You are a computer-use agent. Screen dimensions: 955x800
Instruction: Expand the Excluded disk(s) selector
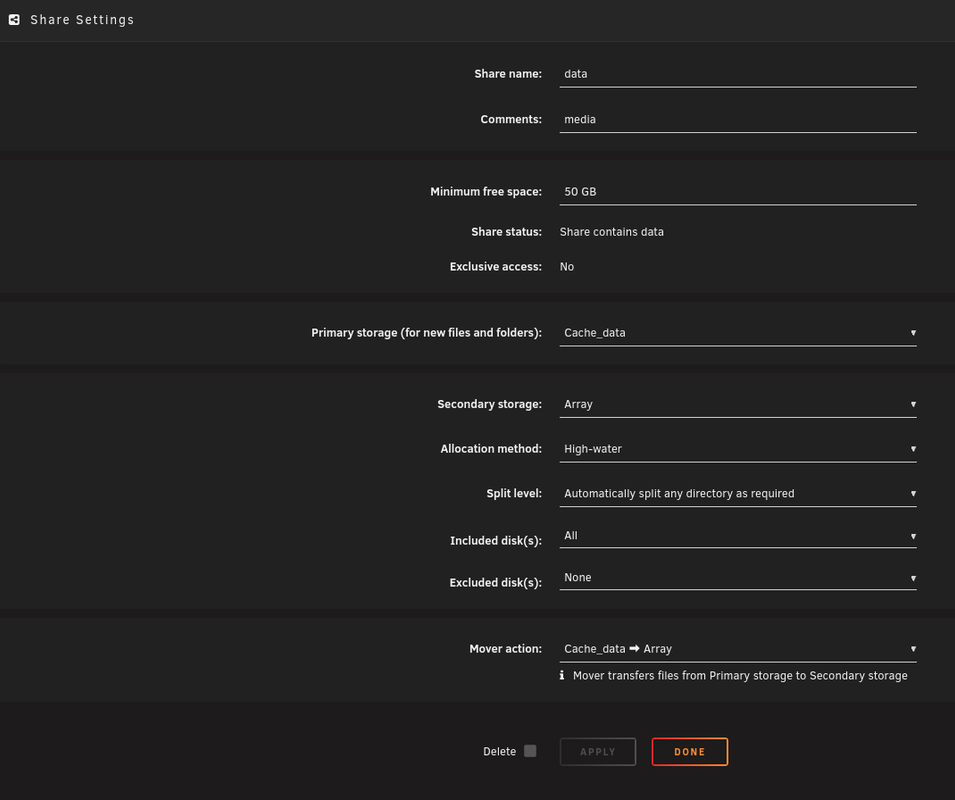click(738, 578)
